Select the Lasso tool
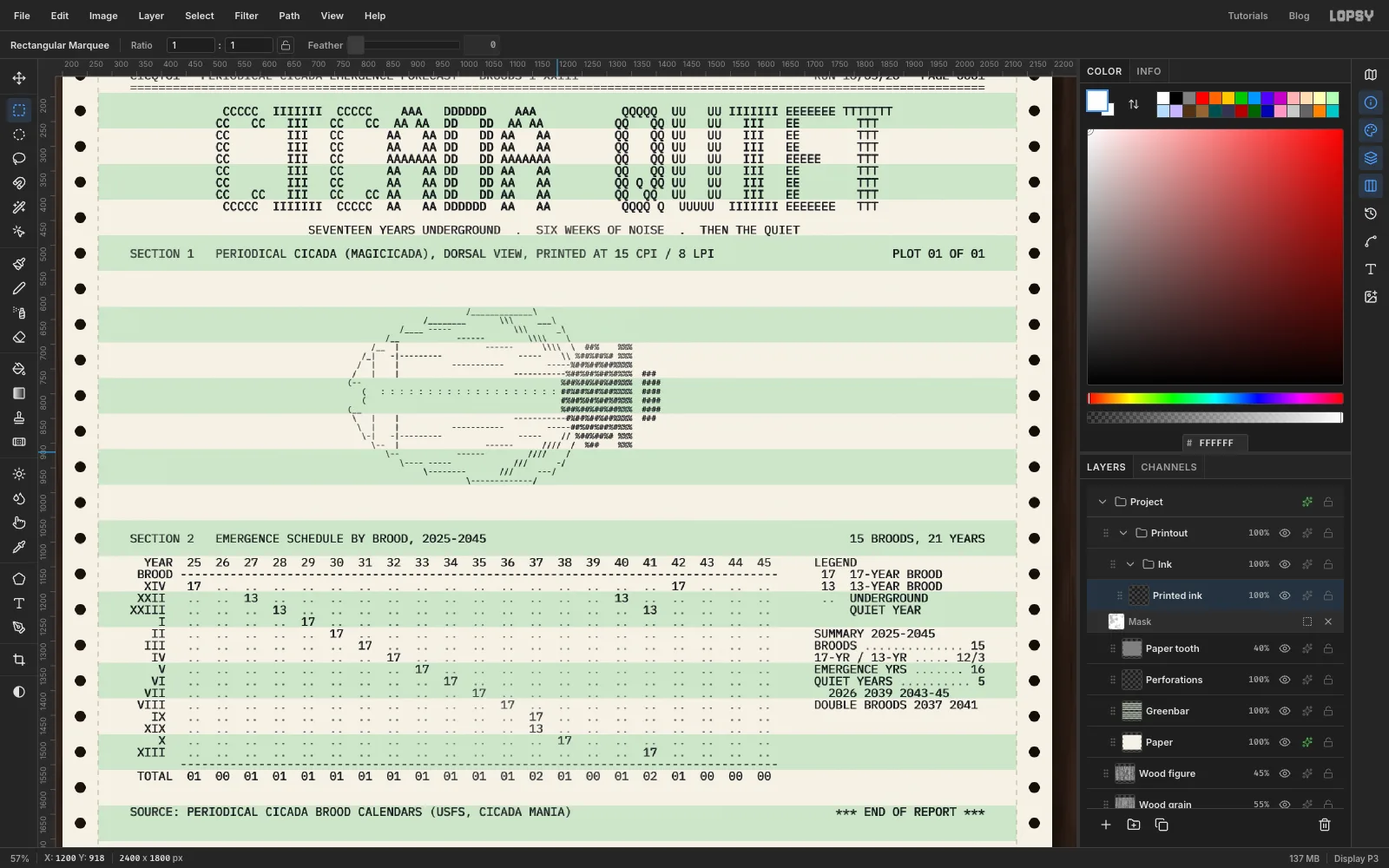 pyautogui.click(x=19, y=159)
